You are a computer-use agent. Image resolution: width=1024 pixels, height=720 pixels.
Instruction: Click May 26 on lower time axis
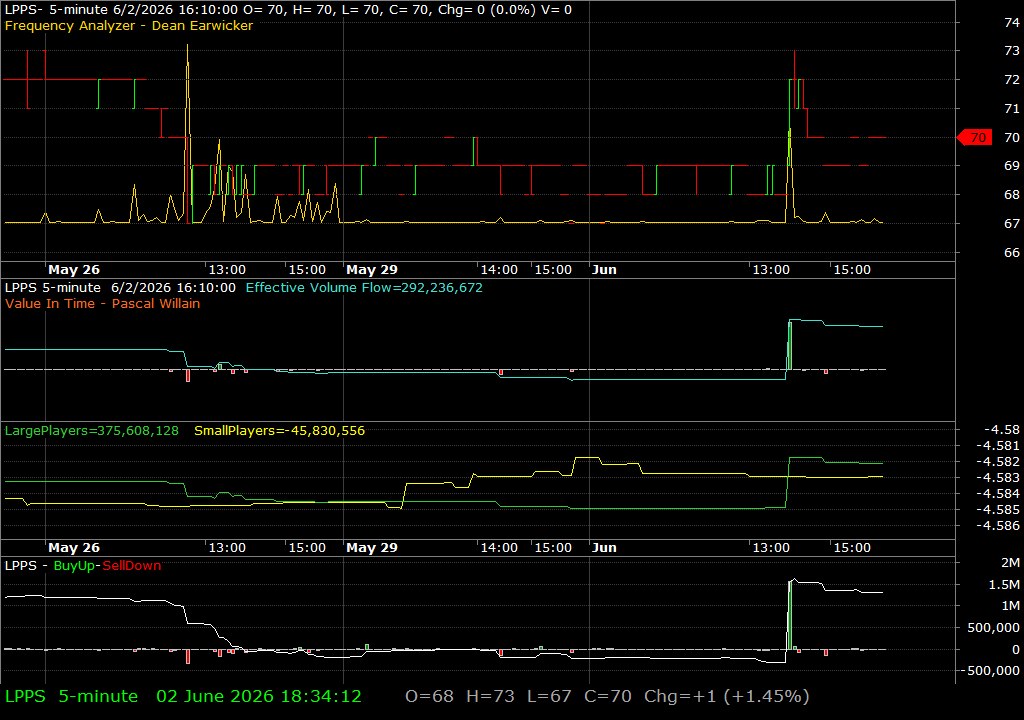74,548
